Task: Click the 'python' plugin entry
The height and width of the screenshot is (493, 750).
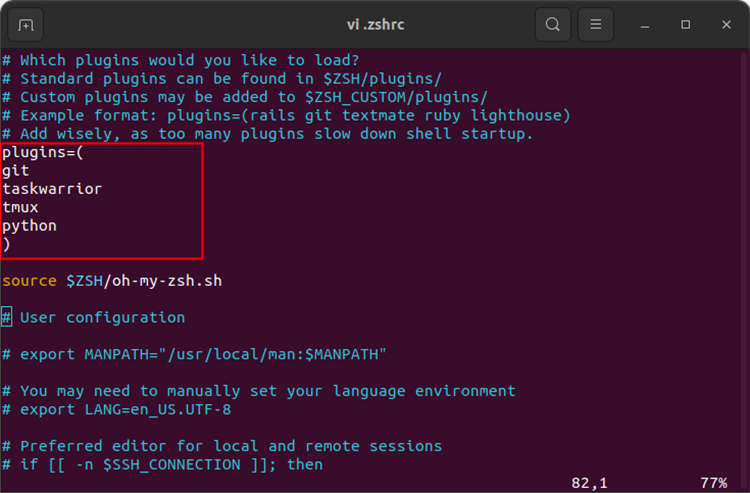Action: [29, 226]
